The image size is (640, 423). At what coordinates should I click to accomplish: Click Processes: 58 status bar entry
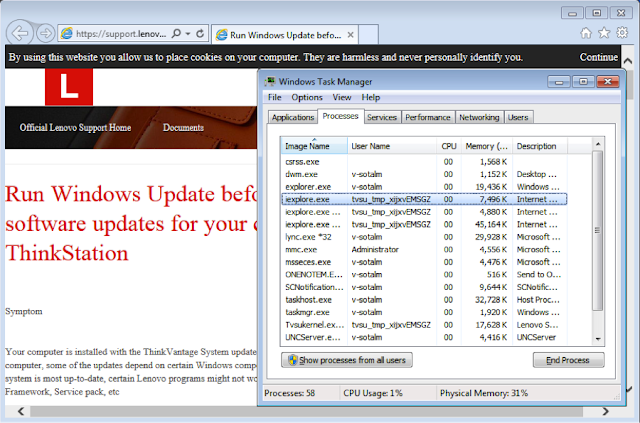click(289, 393)
